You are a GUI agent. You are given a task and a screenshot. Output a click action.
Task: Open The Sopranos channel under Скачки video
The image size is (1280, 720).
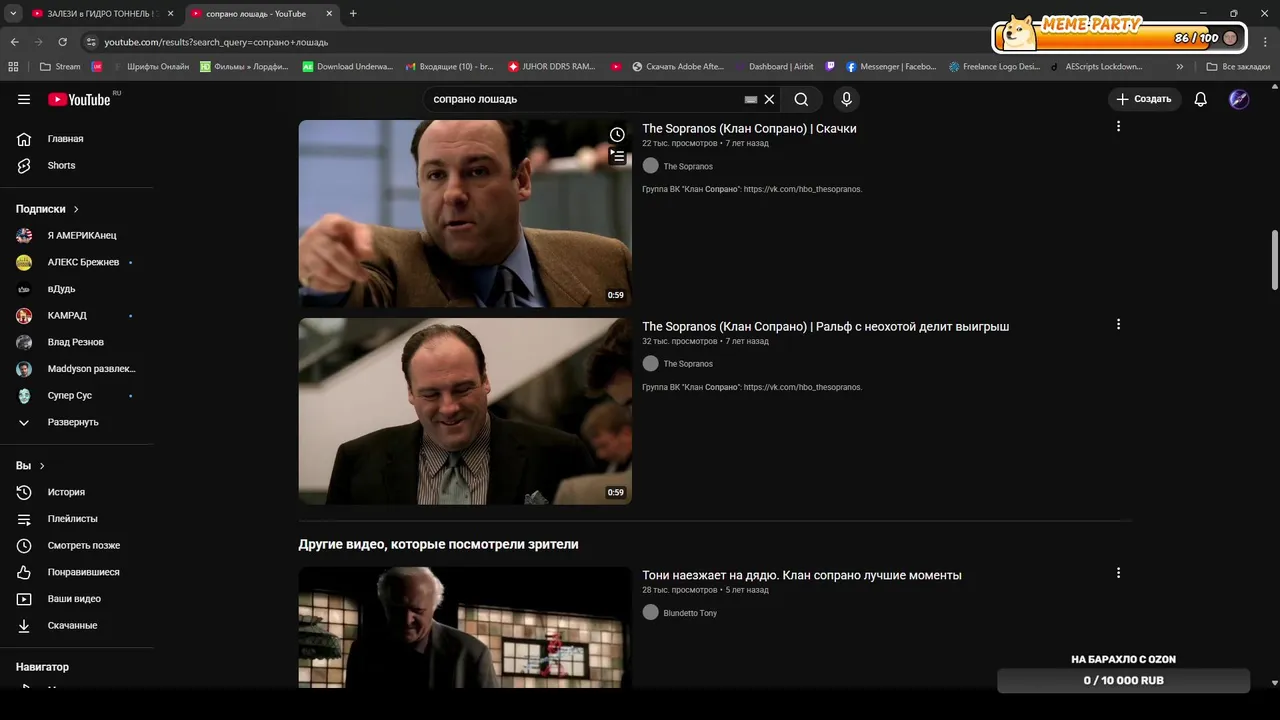tap(688, 166)
